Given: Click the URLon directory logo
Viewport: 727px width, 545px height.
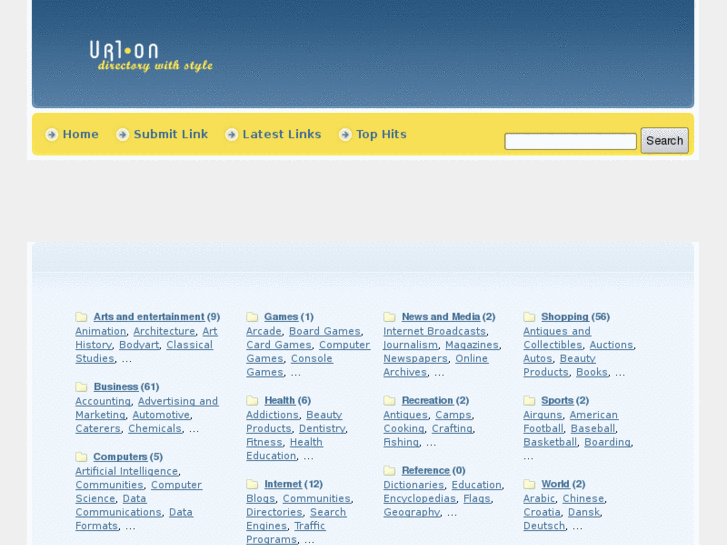Looking at the screenshot, I should (x=151, y=56).
